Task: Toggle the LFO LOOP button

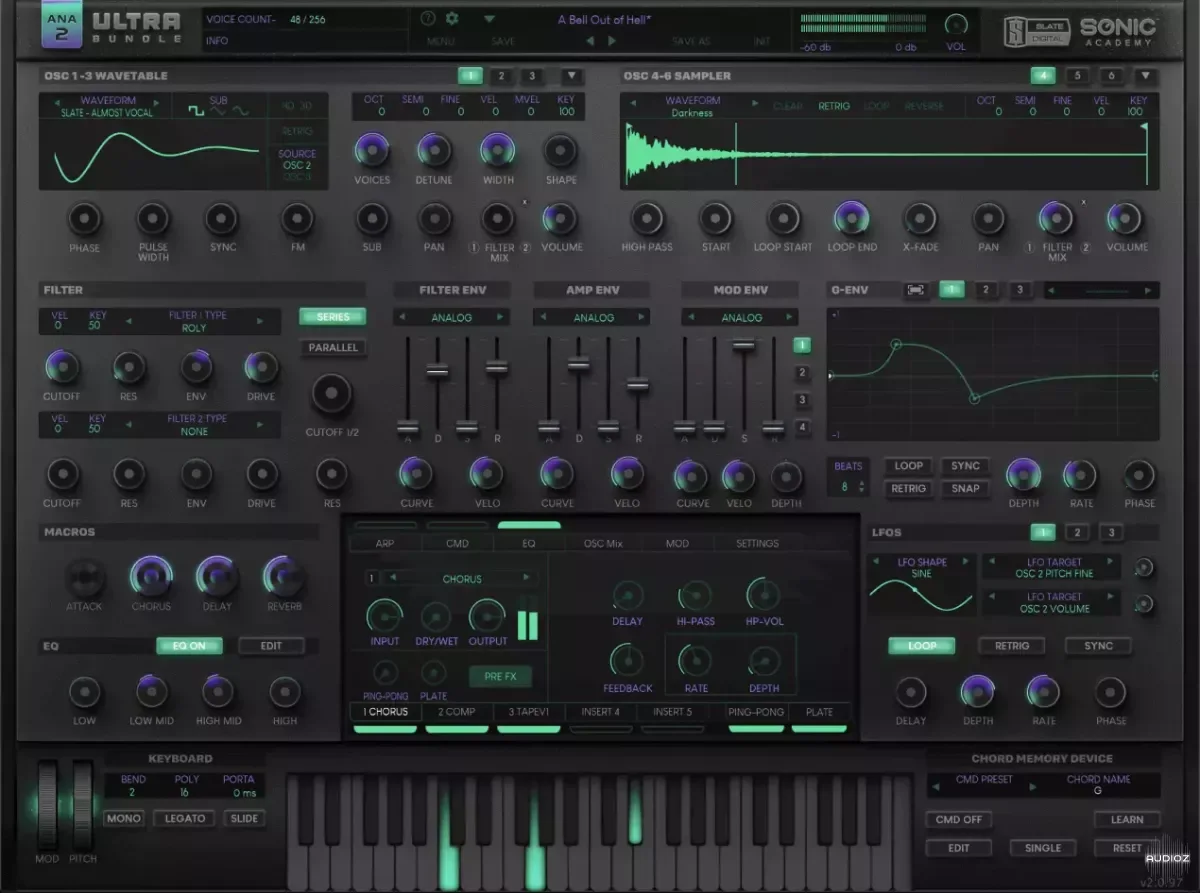Action: [x=922, y=646]
